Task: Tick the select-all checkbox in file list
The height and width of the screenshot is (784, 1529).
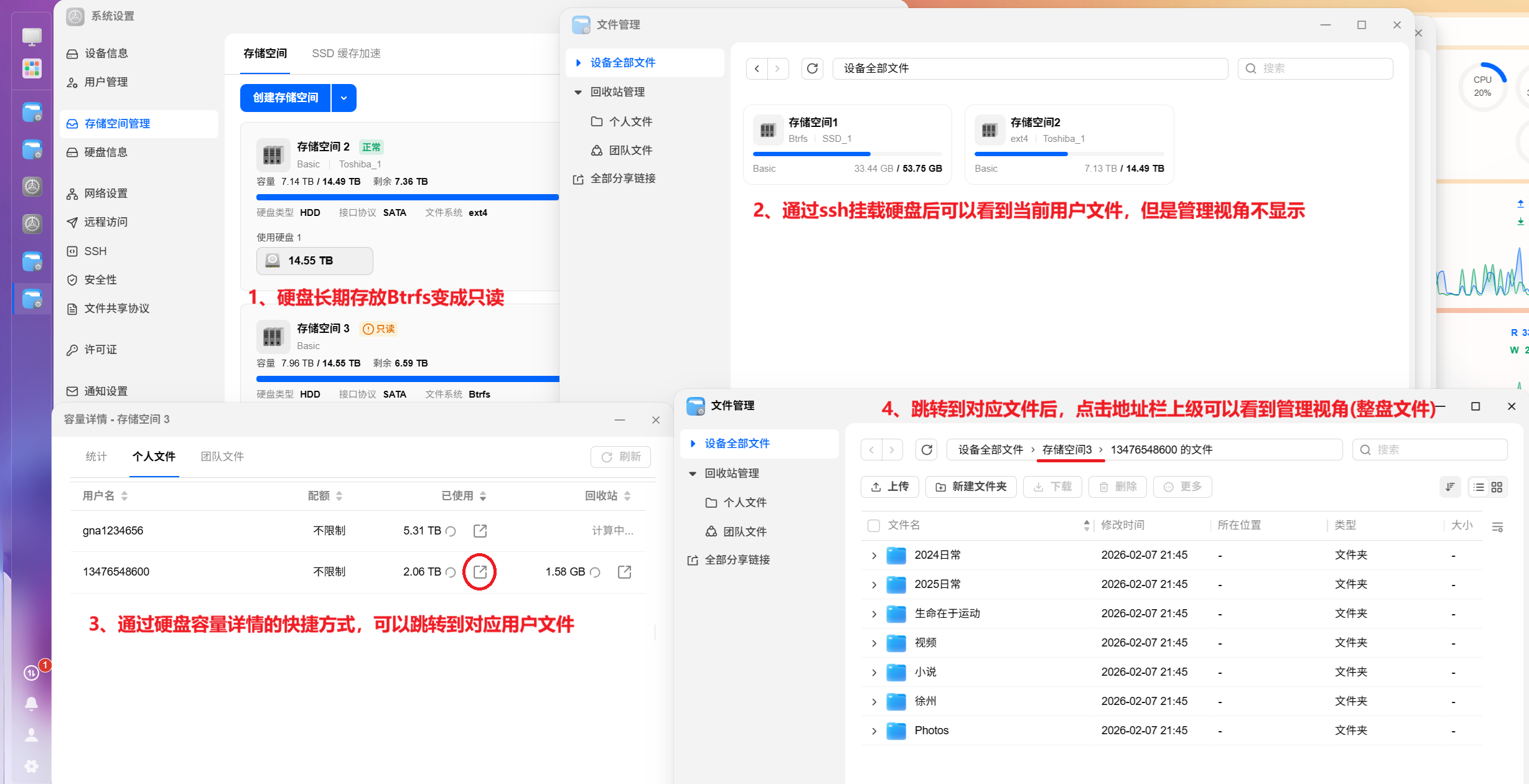Action: click(x=874, y=526)
